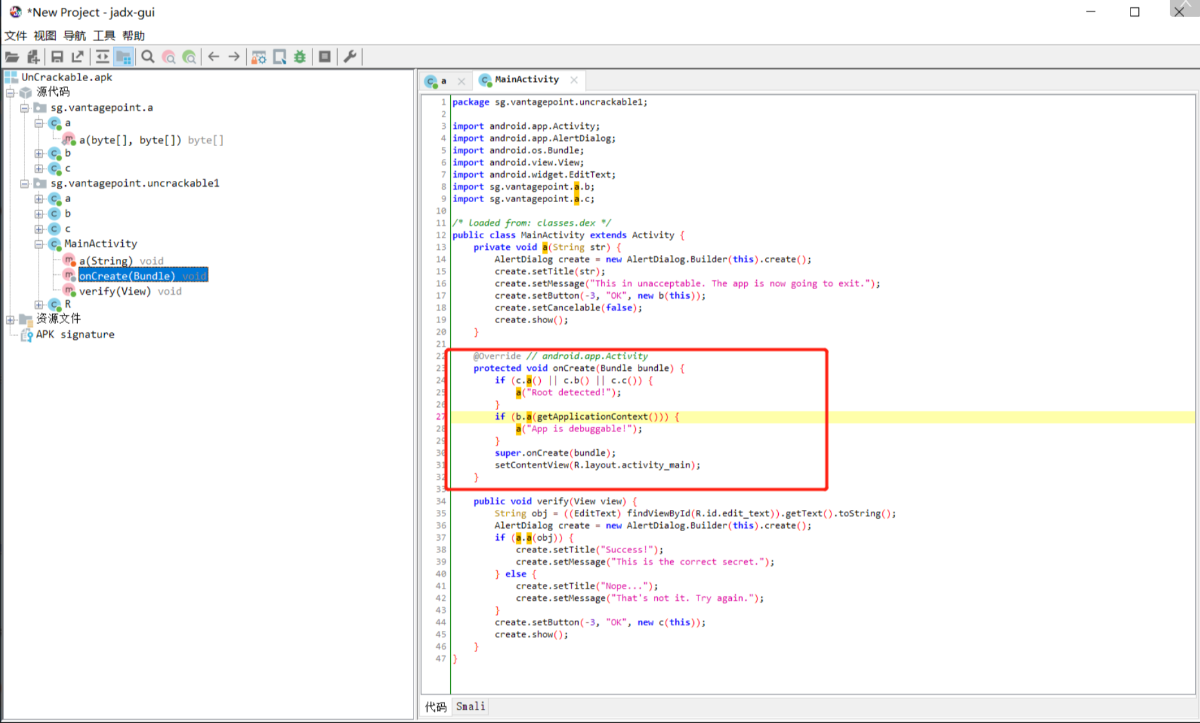Screen dimensions: 1200x723
Task: Expand class c under sg.vantagepoint.a
Action: pos(39,168)
